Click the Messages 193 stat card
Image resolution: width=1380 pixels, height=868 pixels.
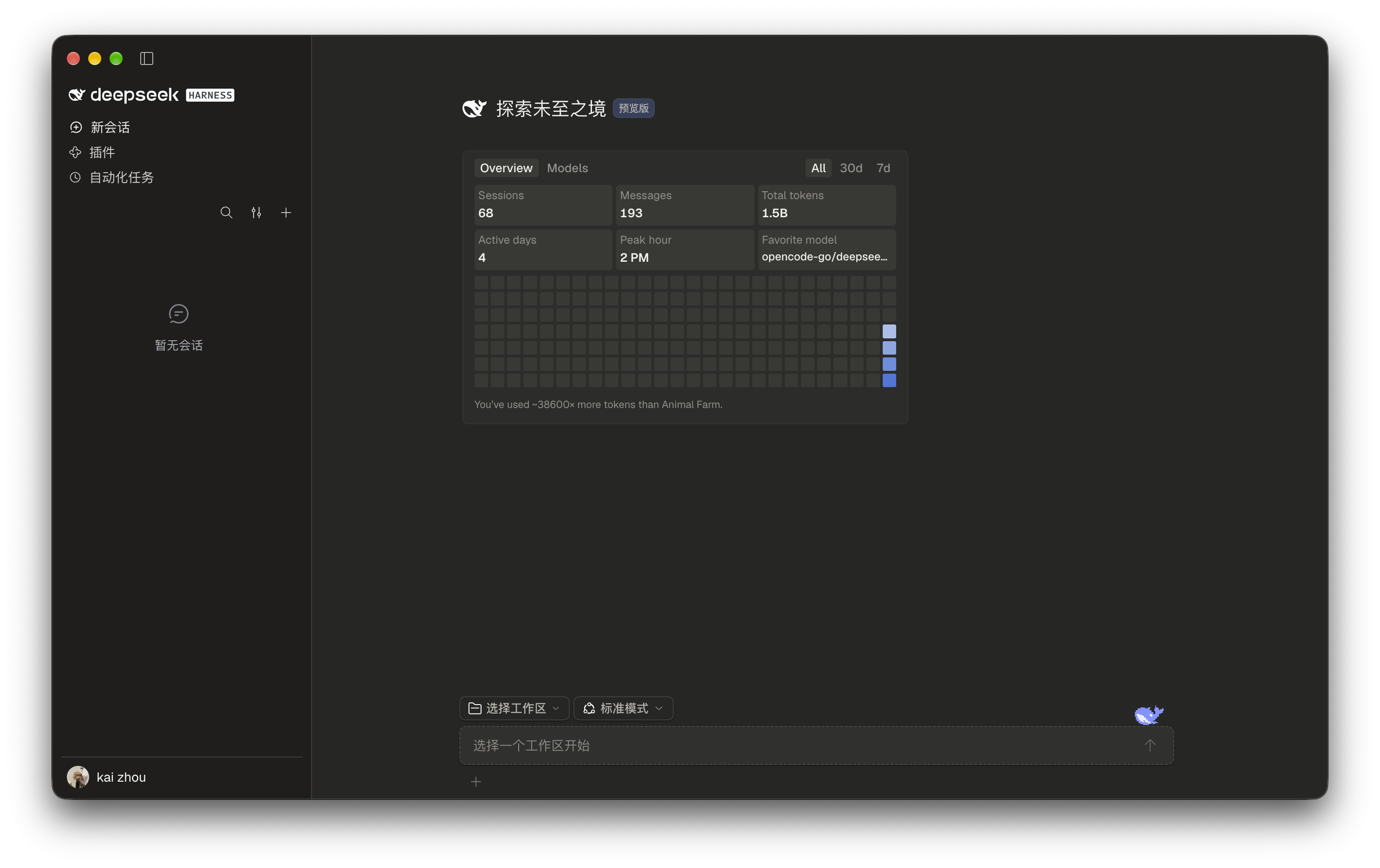[685, 205]
